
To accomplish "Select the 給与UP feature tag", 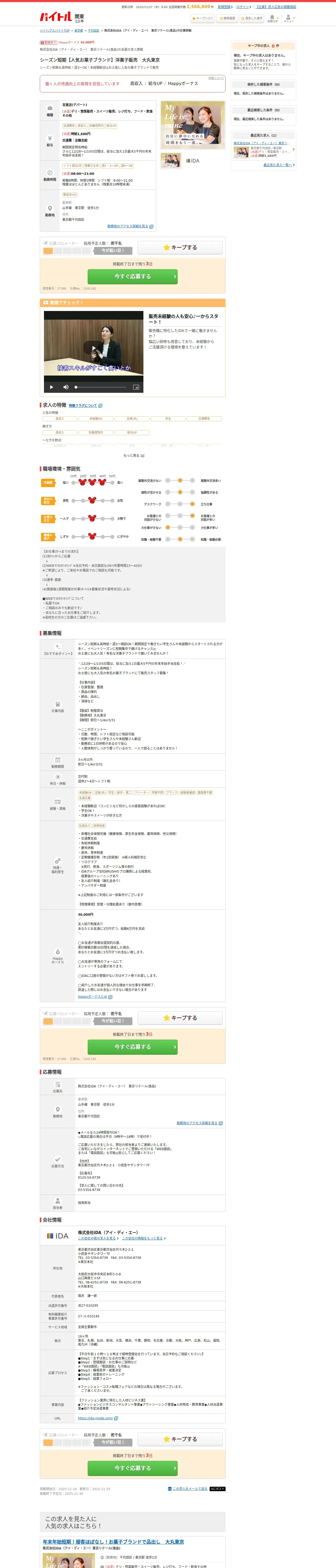I will pos(132,432).
